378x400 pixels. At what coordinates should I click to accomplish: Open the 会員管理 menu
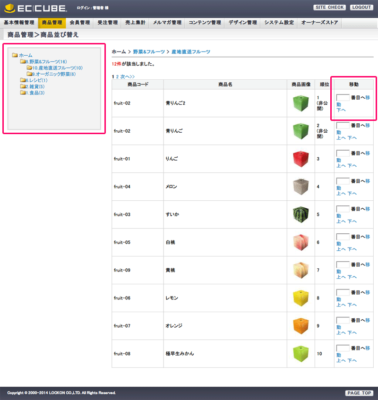click(x=80, y=23)
